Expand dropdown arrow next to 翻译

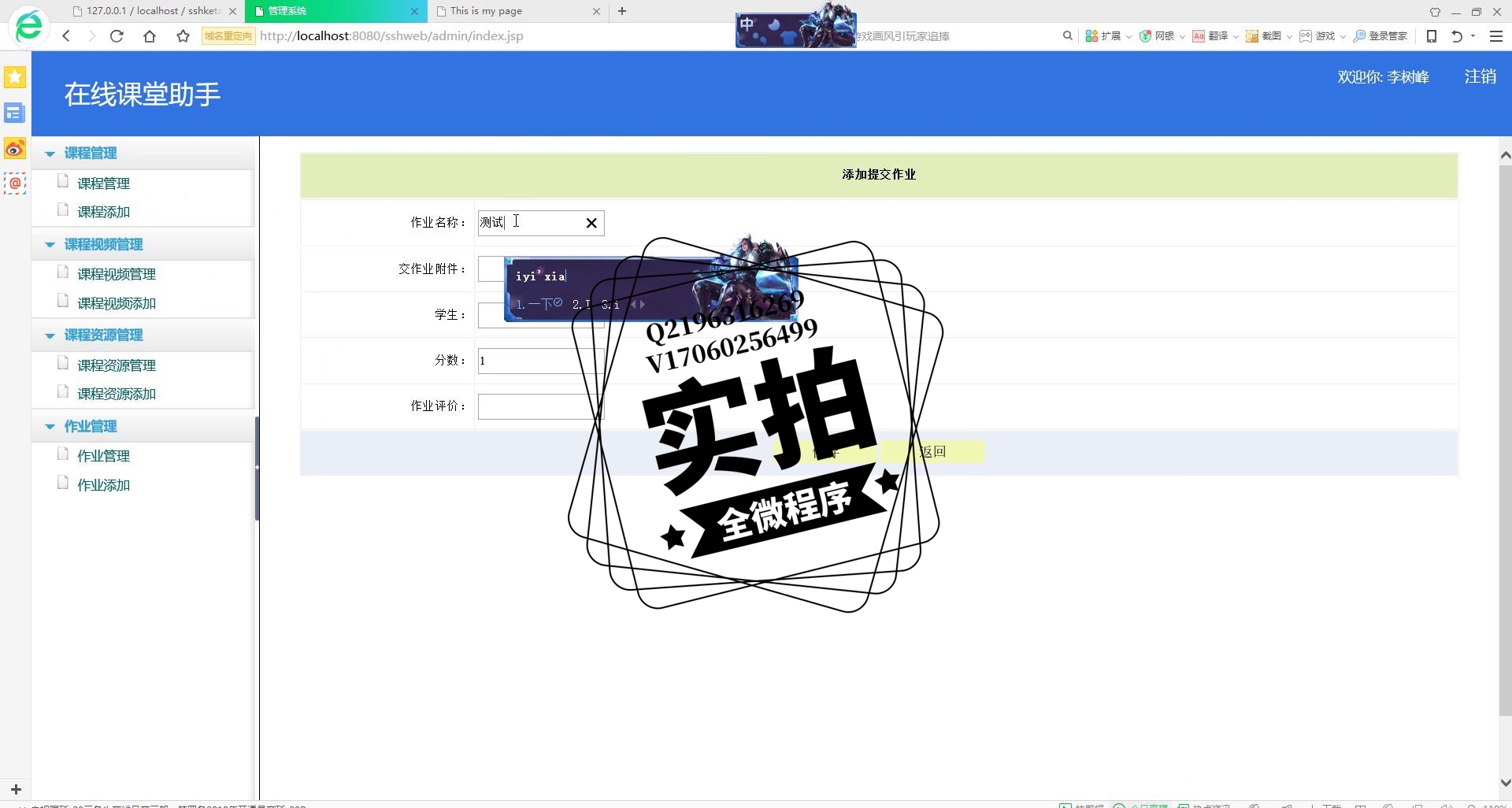pos(1236,37)
